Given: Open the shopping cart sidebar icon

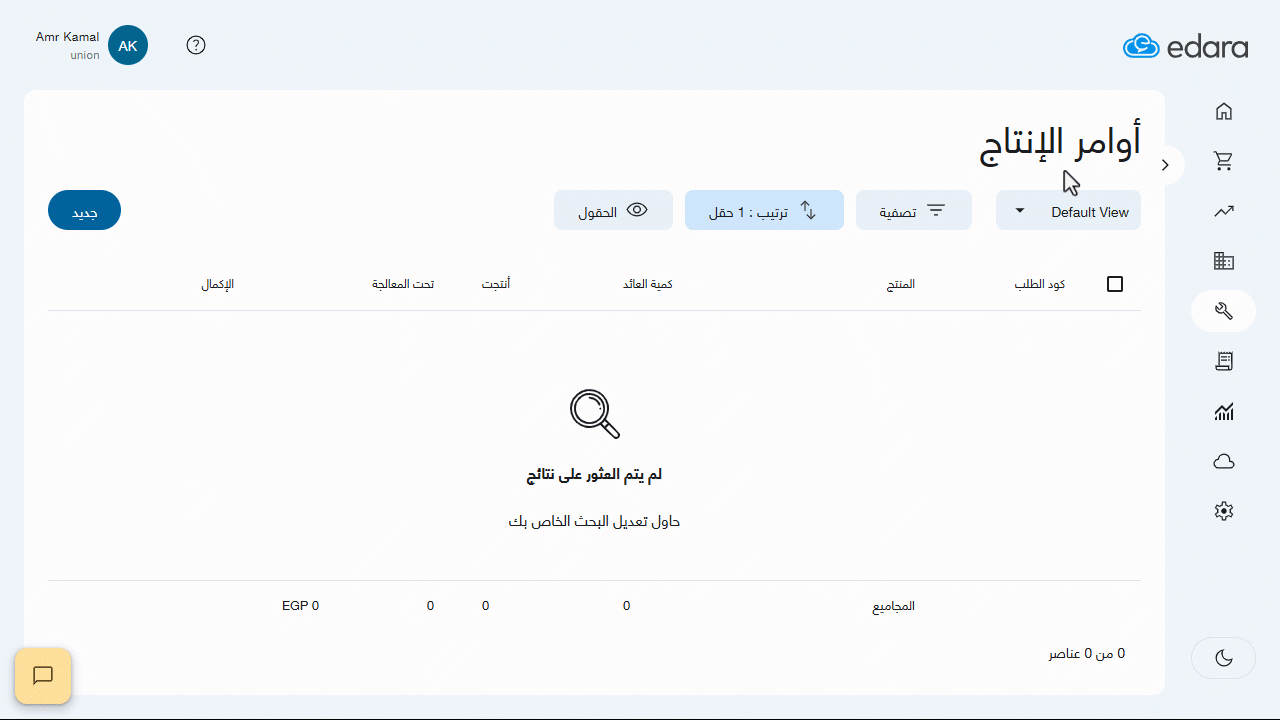Looking at the screenshot, I should click(x=1223, y=161).
